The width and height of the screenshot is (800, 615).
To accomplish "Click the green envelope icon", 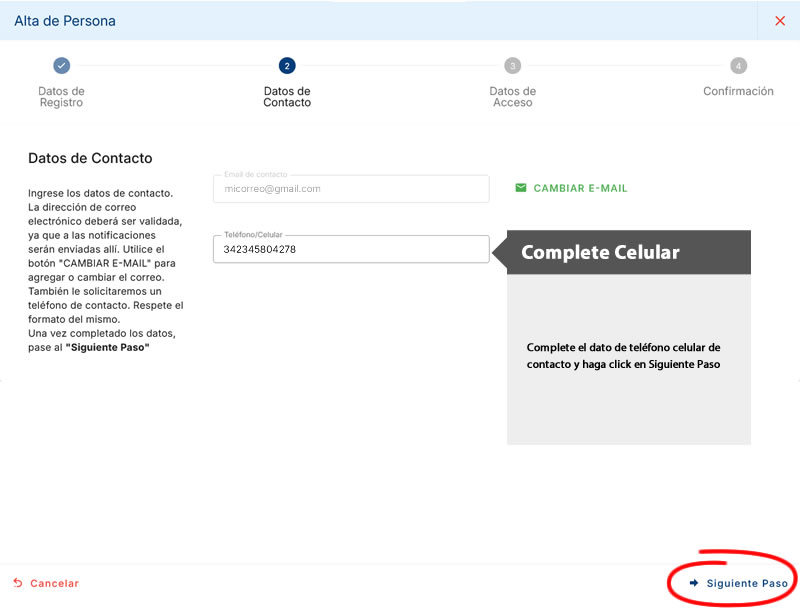I will [x=520, y=188].
